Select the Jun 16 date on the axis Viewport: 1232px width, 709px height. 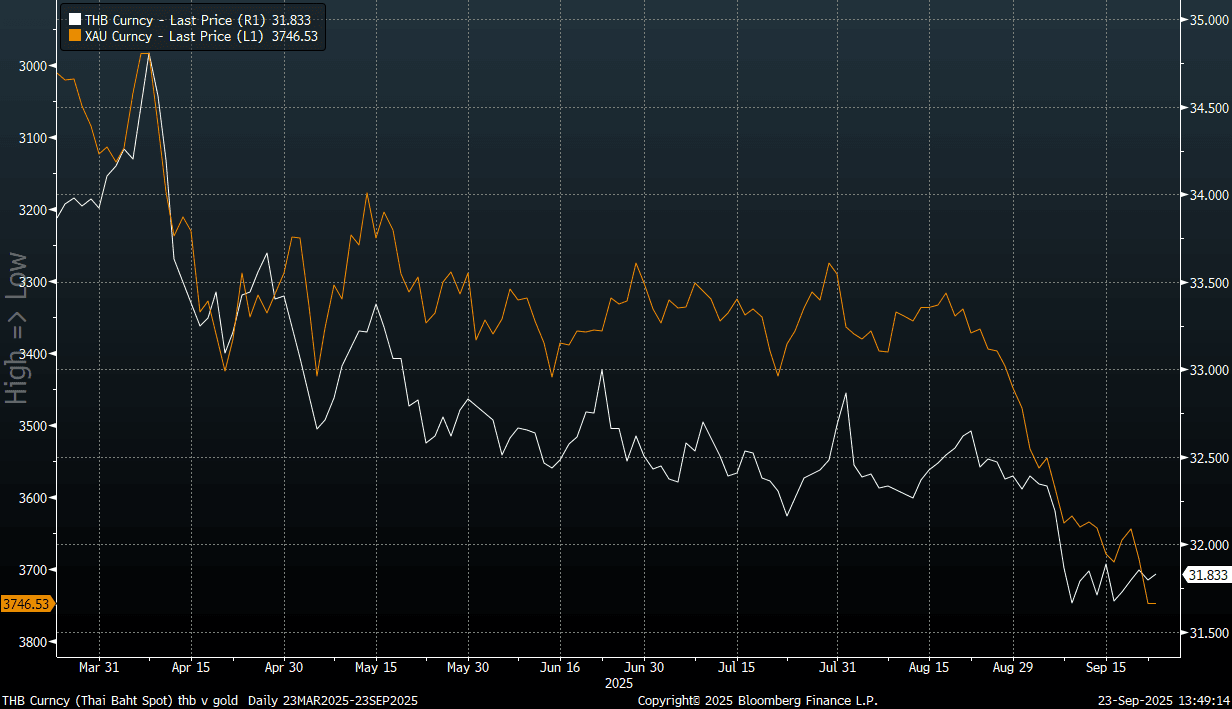[560, 666]
